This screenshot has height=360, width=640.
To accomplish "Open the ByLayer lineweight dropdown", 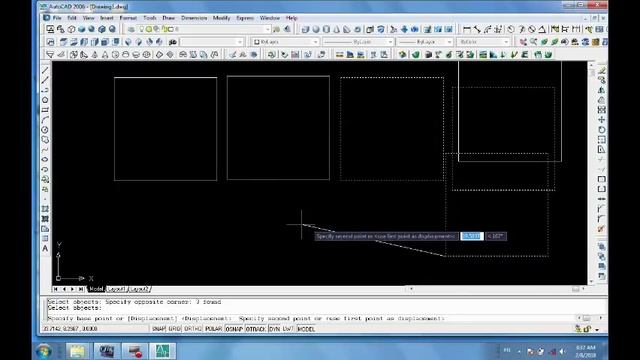I will coord(449,42).
